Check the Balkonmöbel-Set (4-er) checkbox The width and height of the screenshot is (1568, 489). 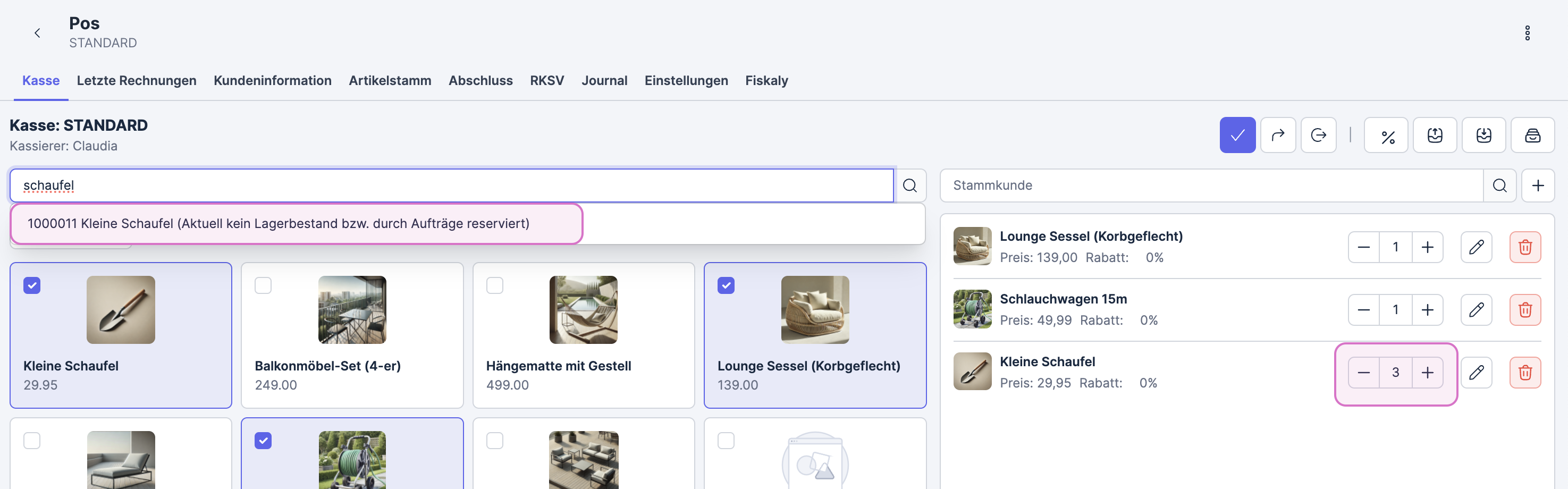coord(263,285)
